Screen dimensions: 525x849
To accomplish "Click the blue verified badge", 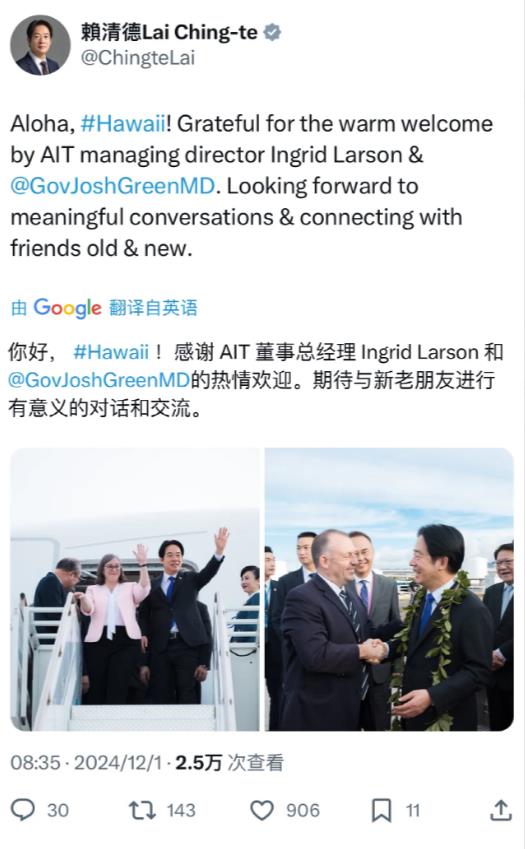I will point(272,32).
